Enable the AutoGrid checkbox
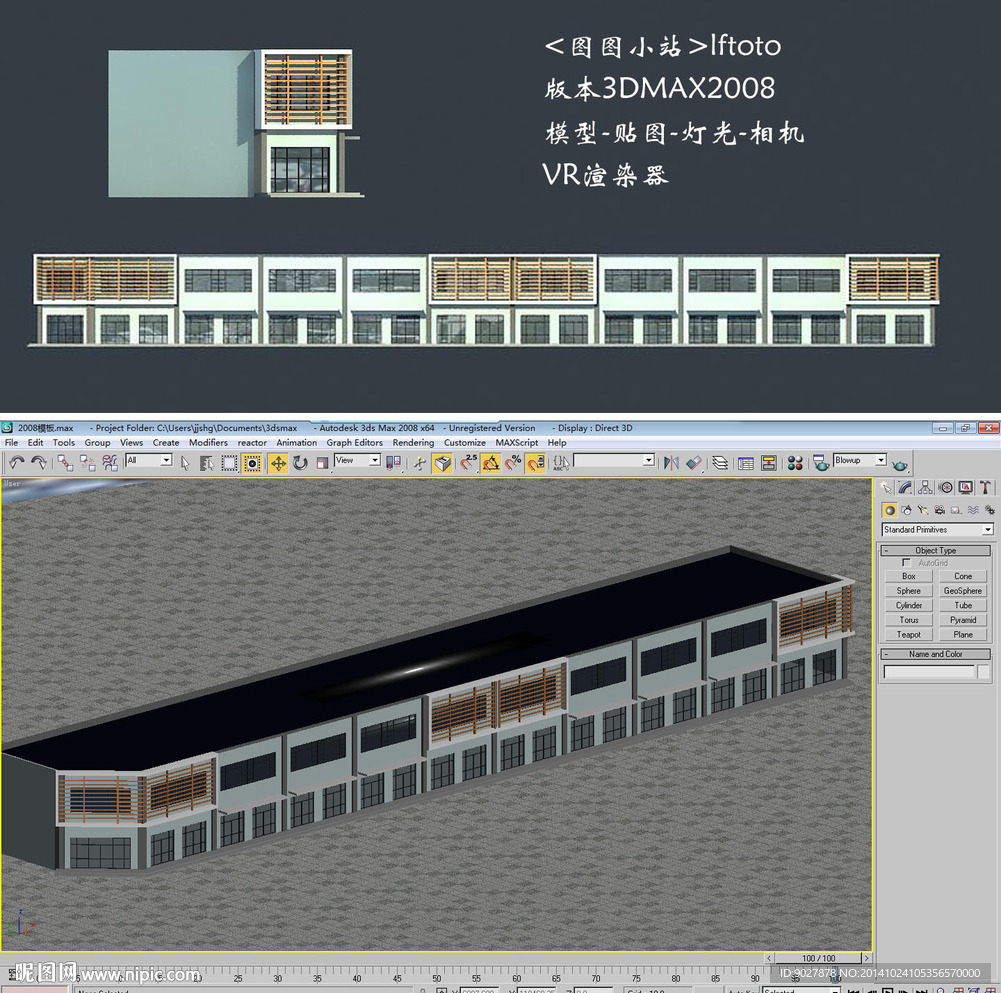This screenshot has width=1001, height=993. point(907,563)
